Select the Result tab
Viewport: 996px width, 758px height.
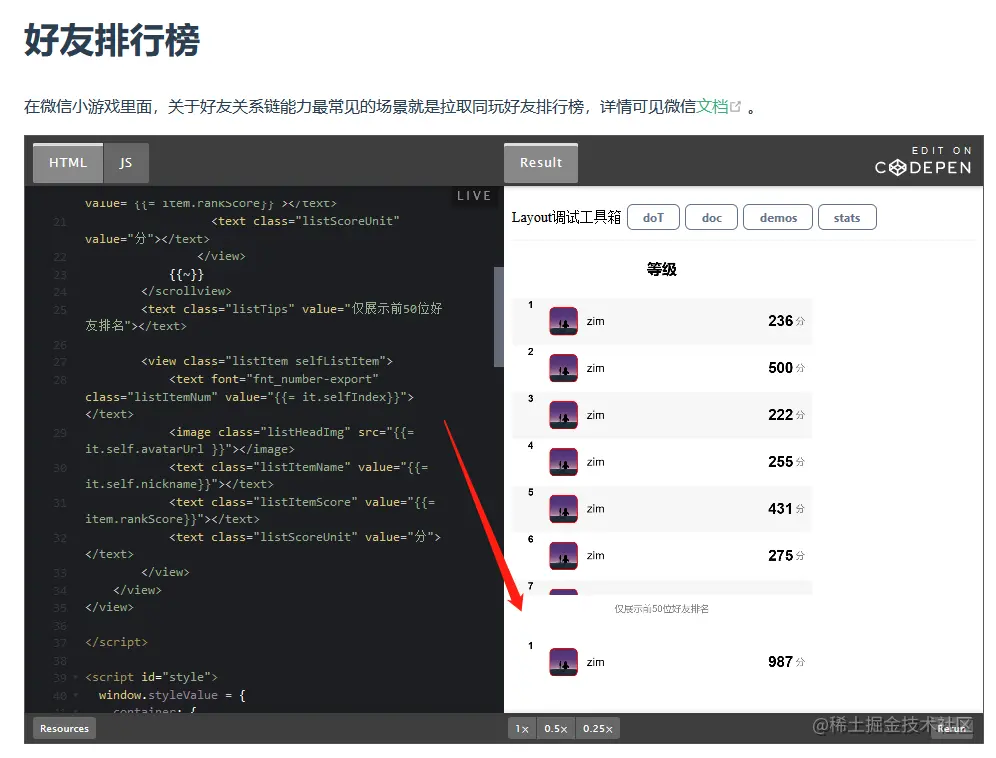tap(540, 162)
